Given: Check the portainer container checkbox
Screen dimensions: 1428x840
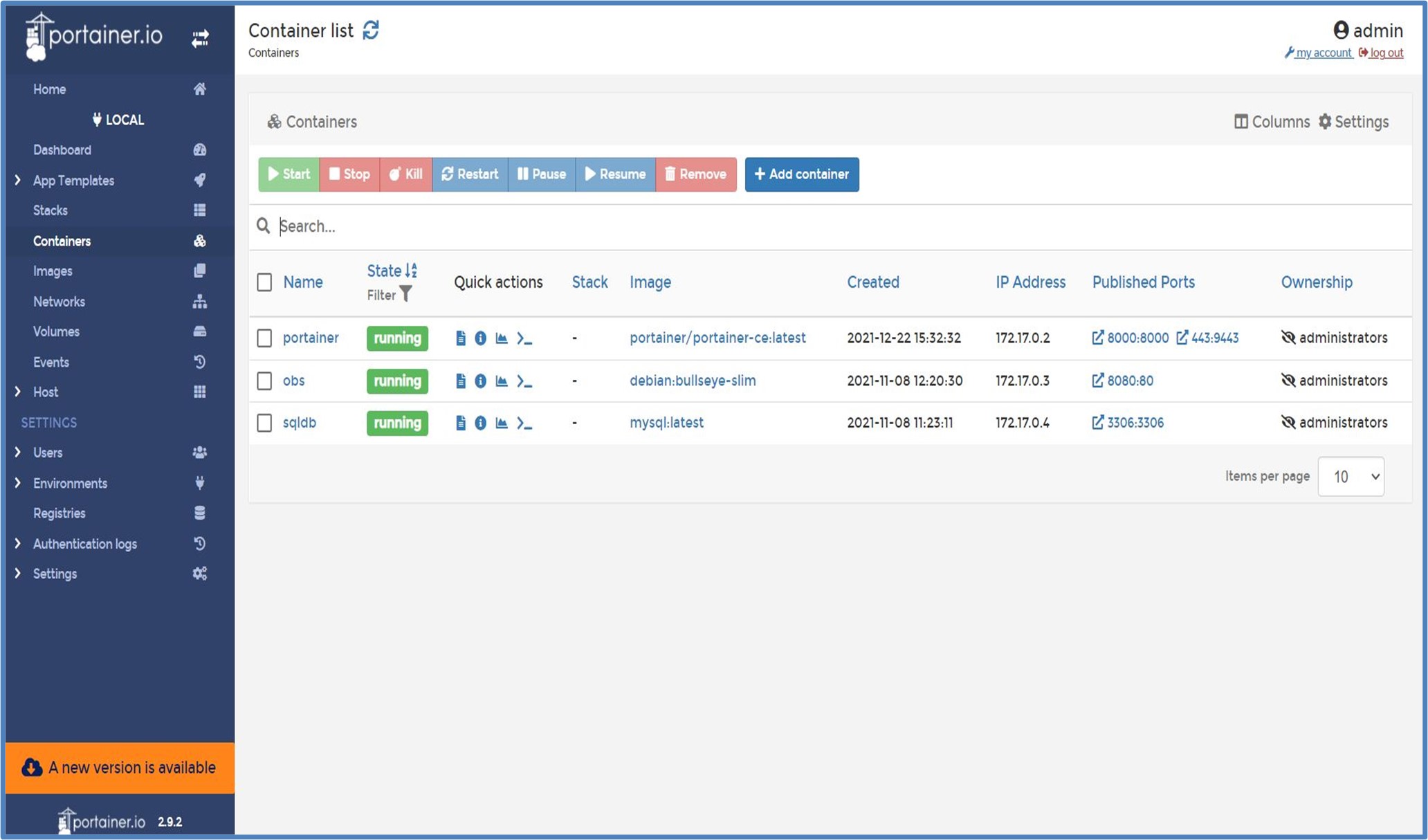Looking at the screenshot, I should pyautogui.click(x=264, y=338).
